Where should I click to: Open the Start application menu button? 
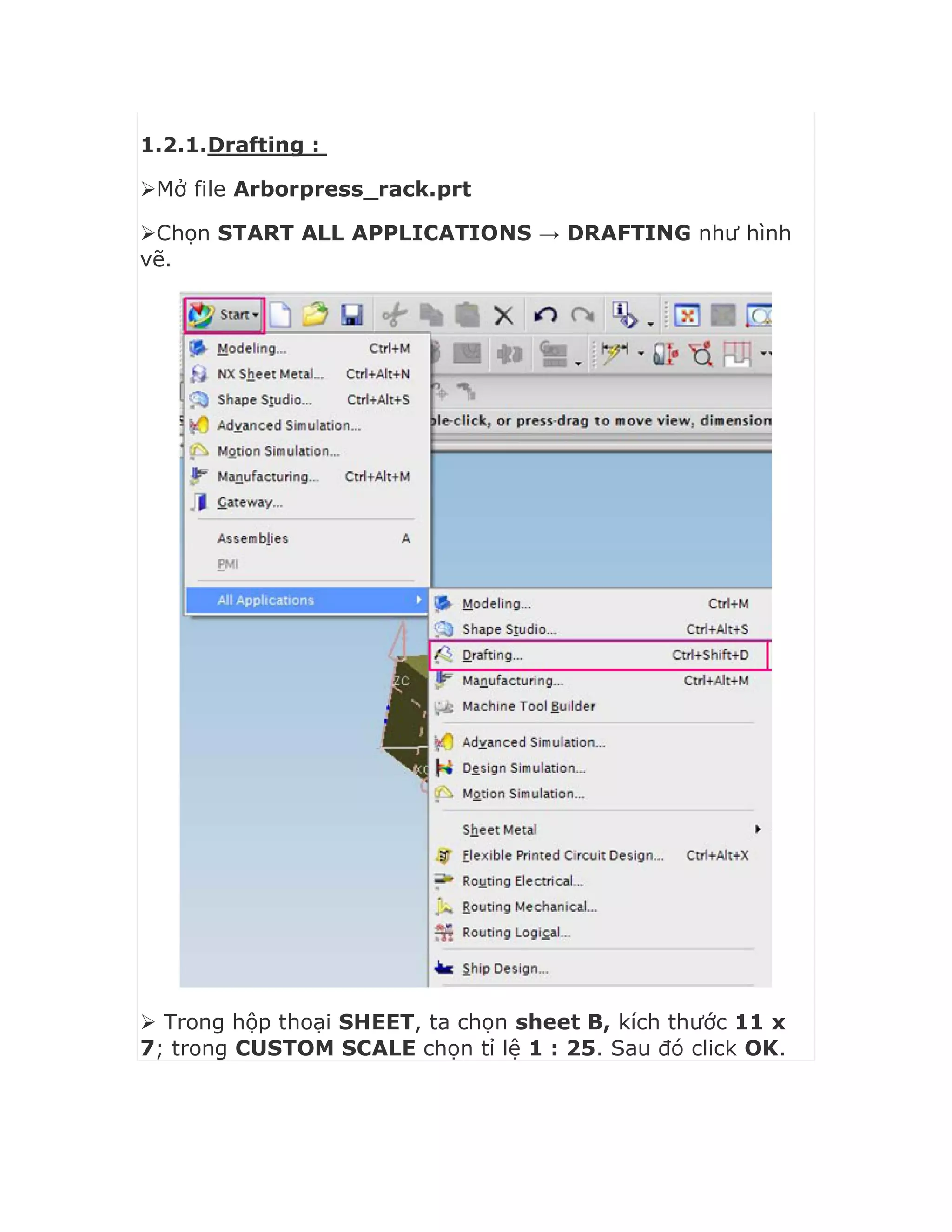pos(224,315)
